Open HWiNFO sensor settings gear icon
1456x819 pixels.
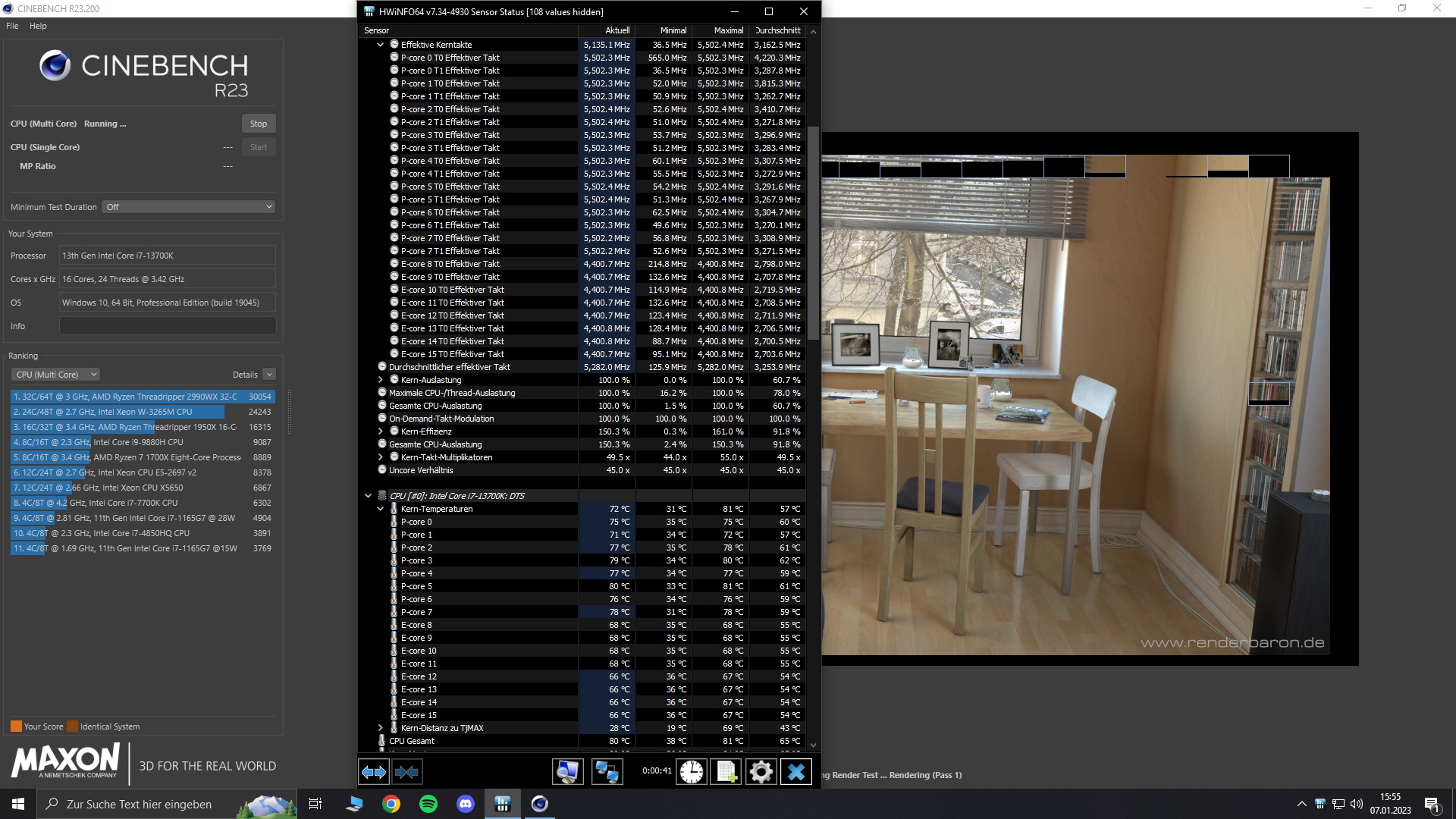pos(761,772)
